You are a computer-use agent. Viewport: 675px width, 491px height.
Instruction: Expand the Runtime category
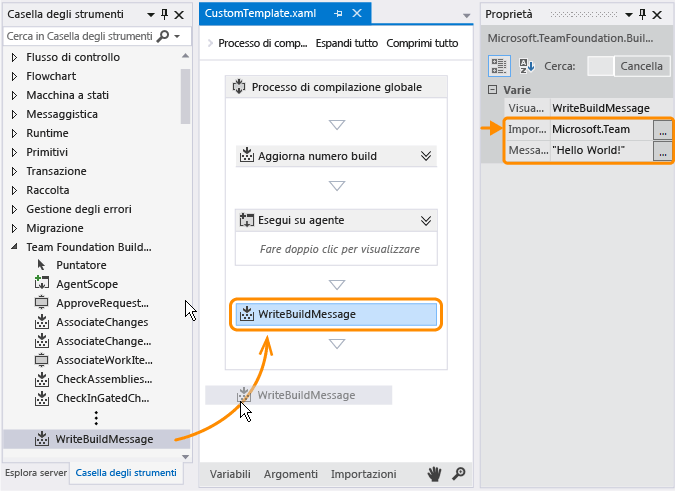coord(14,133)
